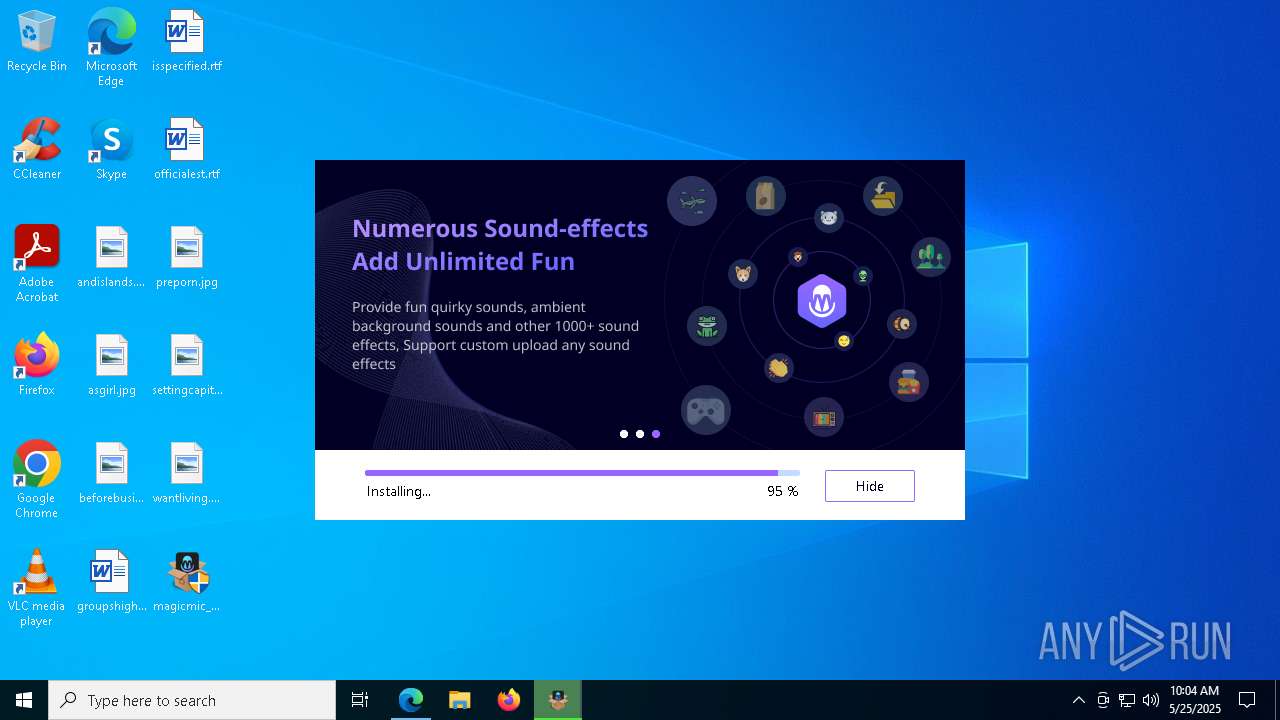Click the cat face sound-effect icon
Screen dimensions: 1280x720
(828, 217)
